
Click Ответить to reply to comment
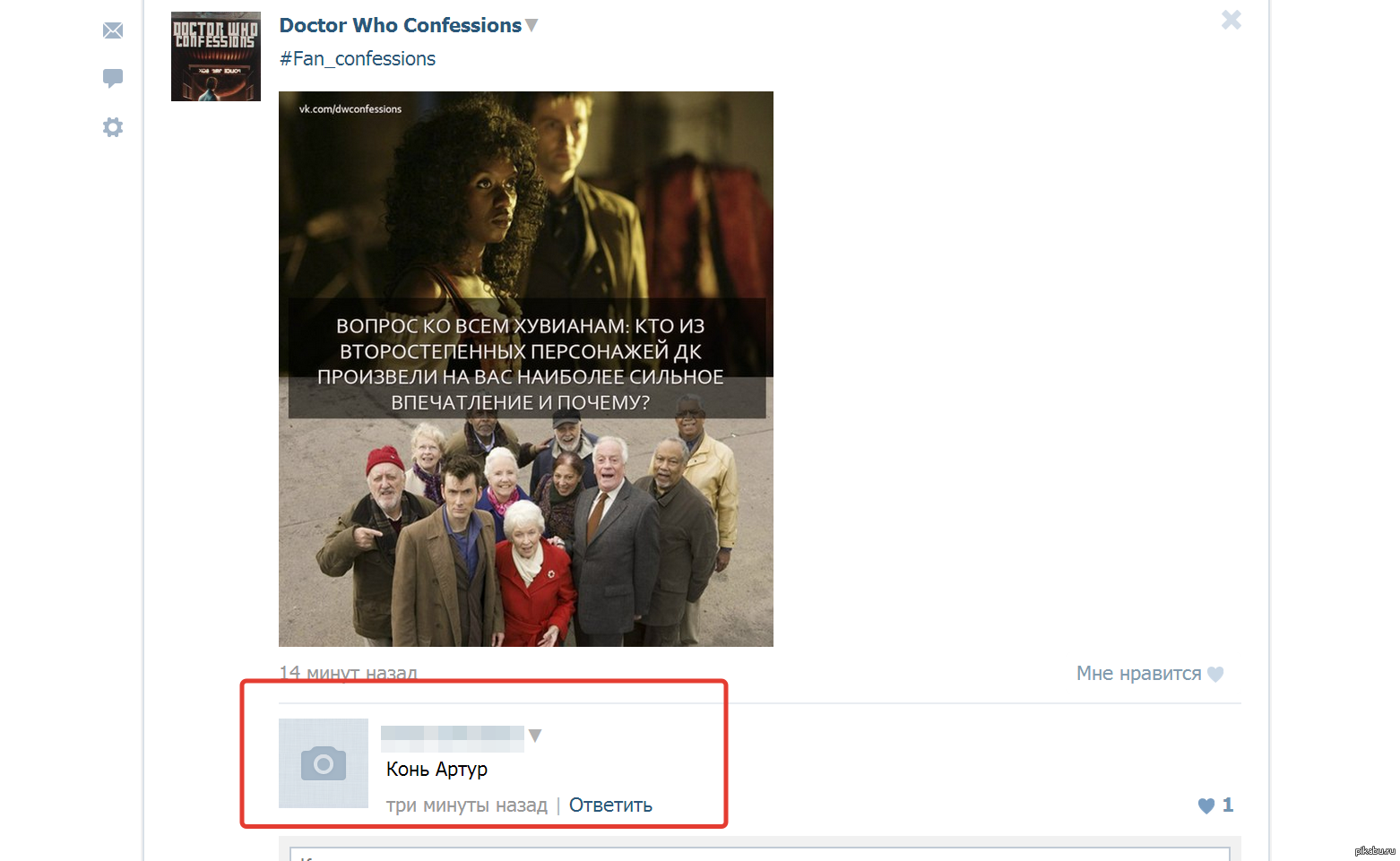click(610, 805)
